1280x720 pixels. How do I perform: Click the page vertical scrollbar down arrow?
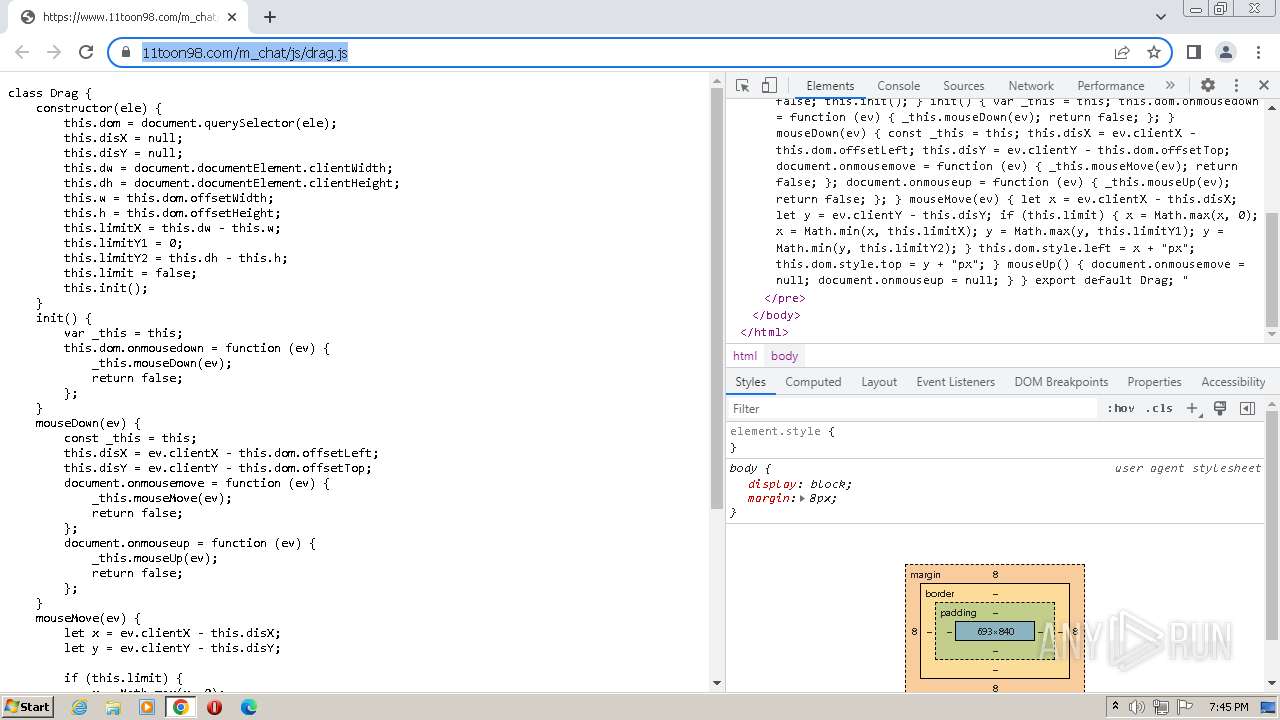pos(716,683)
